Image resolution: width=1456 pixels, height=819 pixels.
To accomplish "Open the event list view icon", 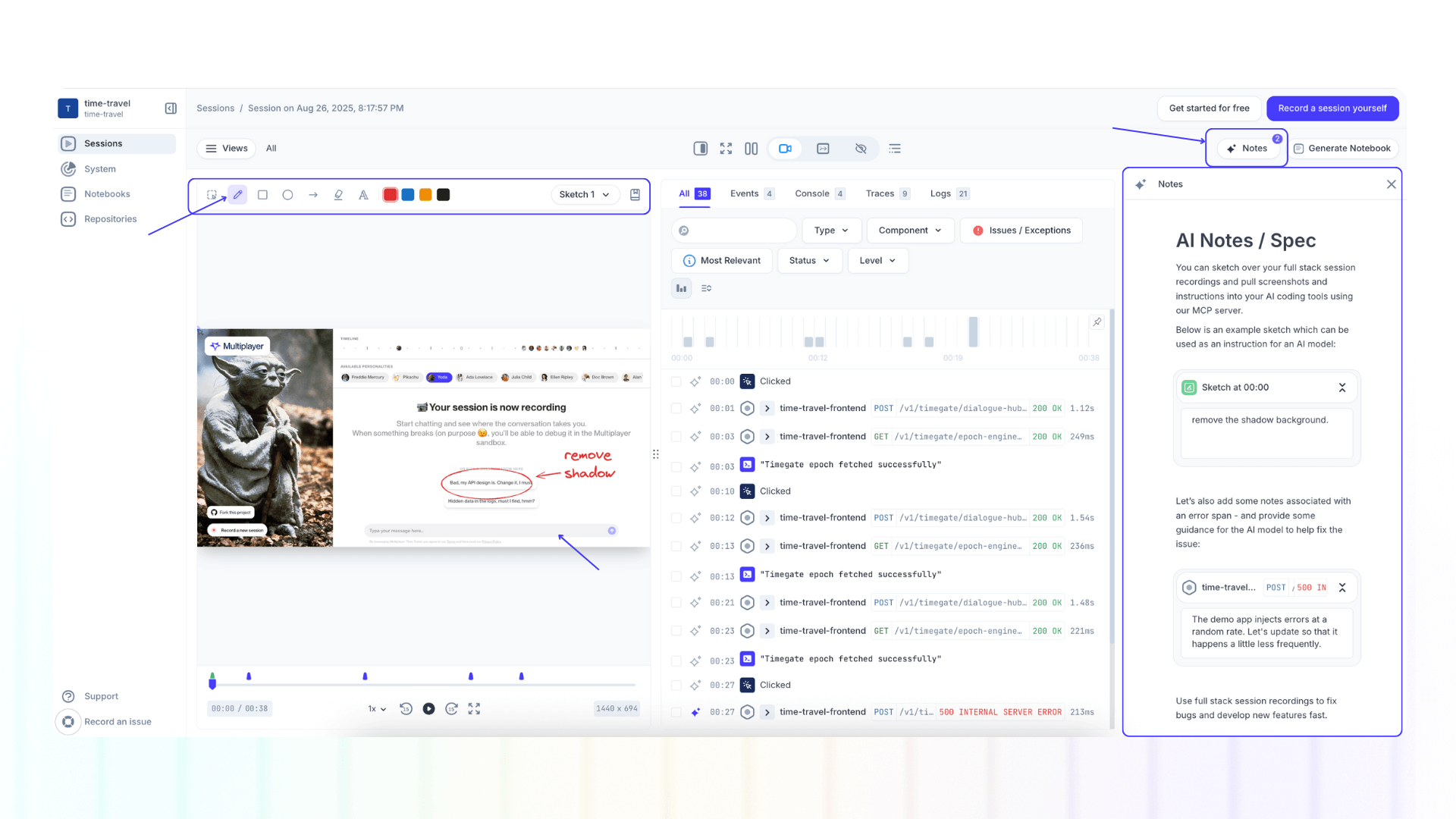I will coord(895,148).
